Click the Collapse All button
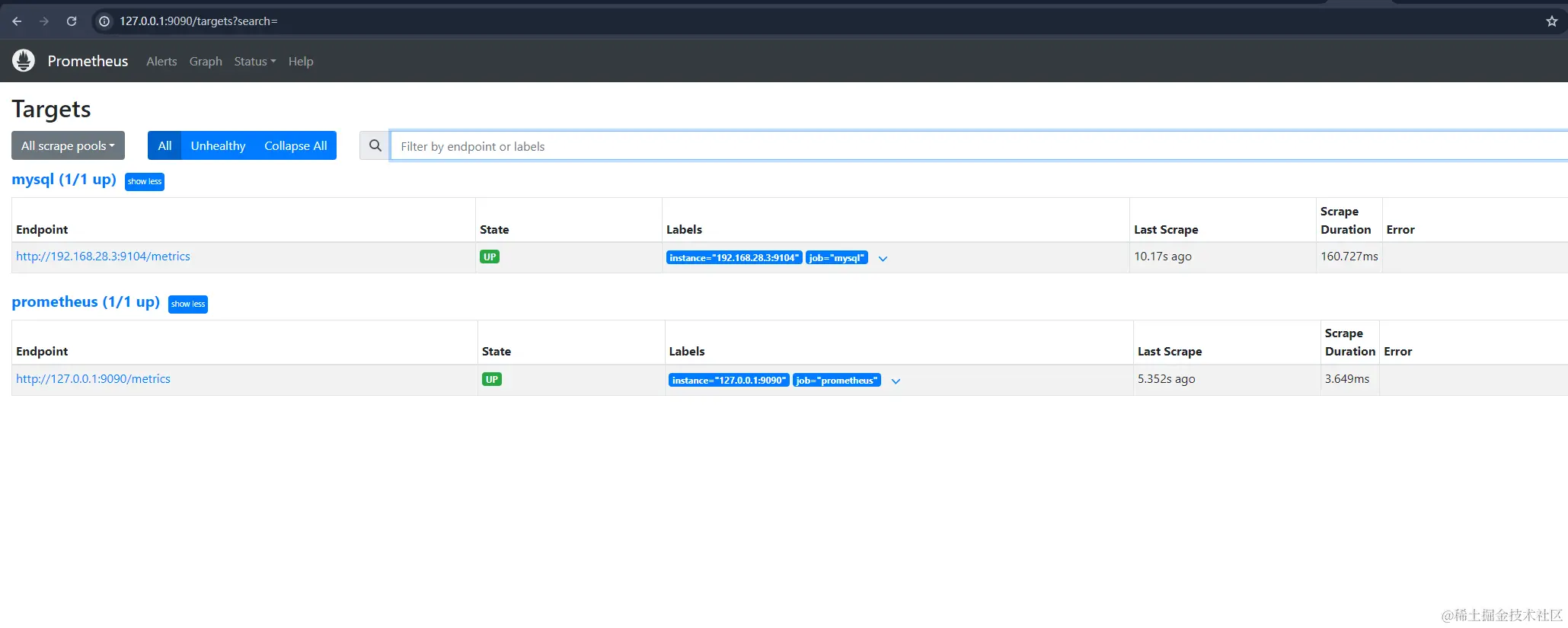 (x=295, y=145)
